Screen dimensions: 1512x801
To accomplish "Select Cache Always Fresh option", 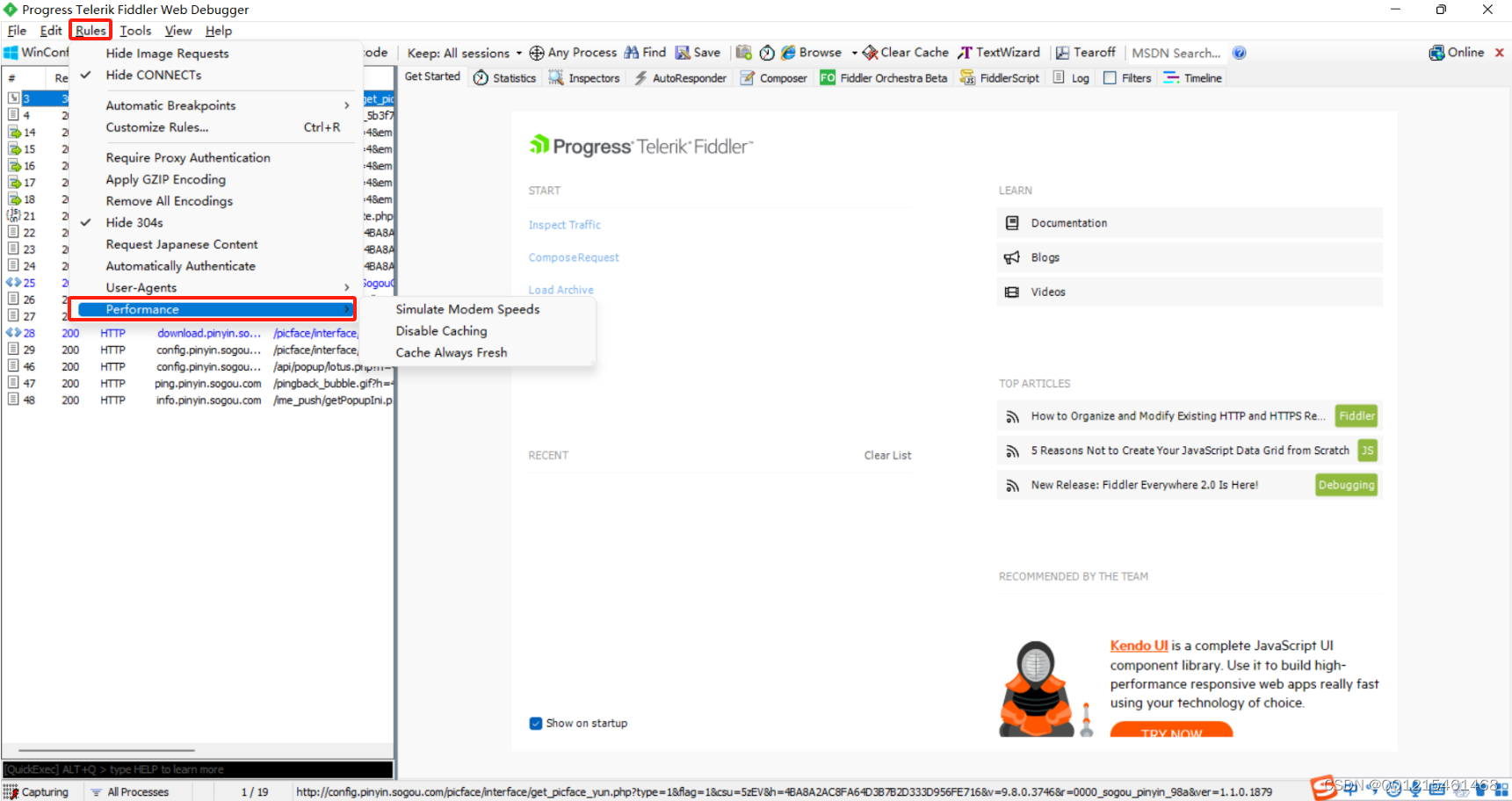I will pos(452,353).
